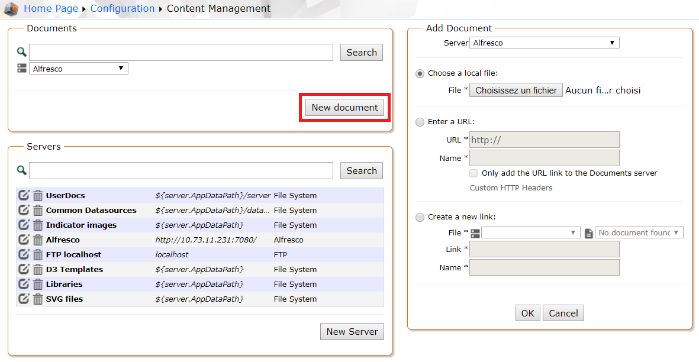Click the Documents search magnifier icon
Screen dimensions: 699x362
pyautogui.click(x=21, y=52)
